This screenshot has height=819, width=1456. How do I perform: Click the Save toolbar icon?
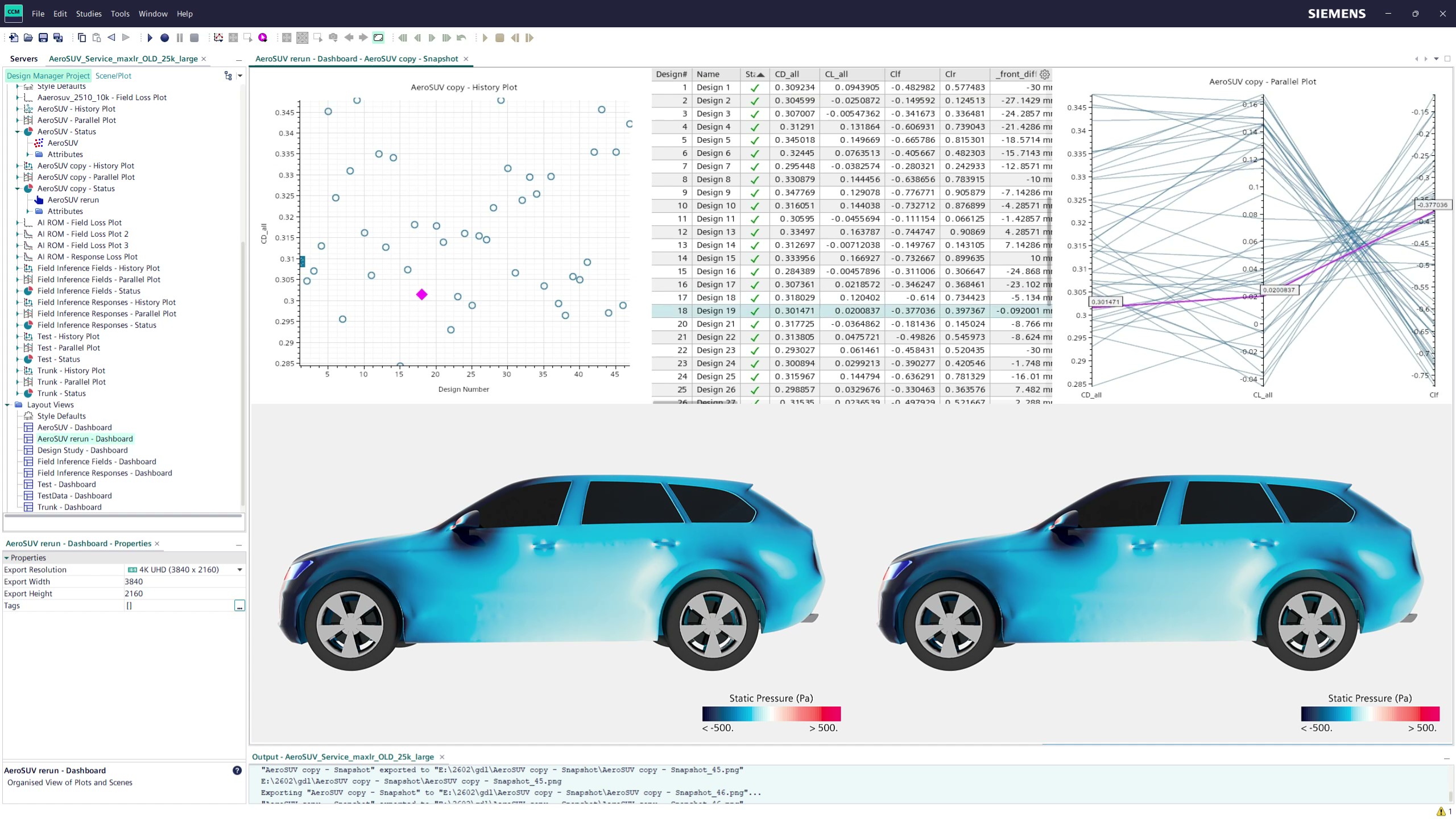tap(43, 38)
